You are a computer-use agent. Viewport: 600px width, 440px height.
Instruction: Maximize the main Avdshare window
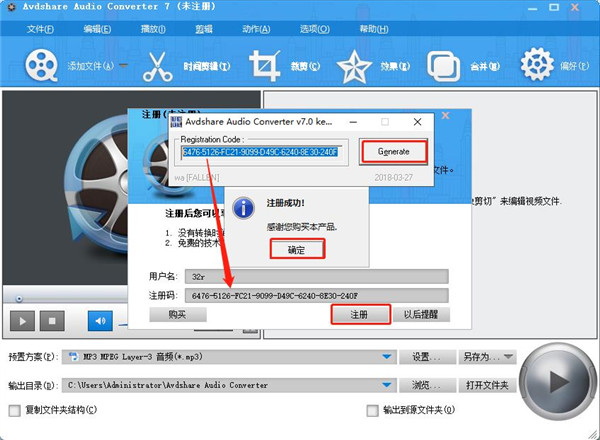pyautogui.click(x=554, y=7)
